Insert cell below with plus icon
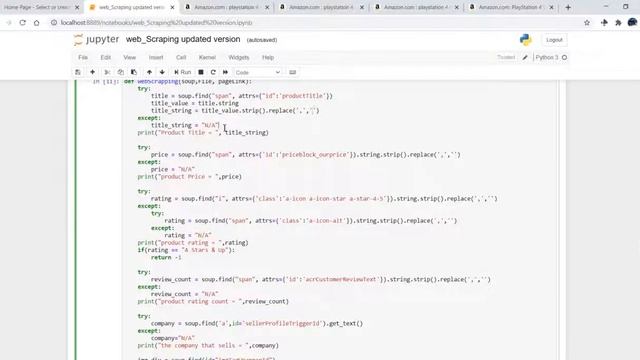640x360 pixels. click(x=93, y=72)
